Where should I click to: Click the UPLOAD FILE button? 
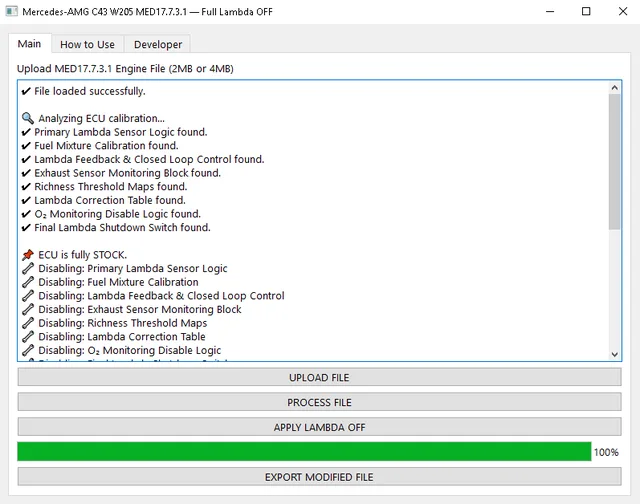tap(319, 377)
